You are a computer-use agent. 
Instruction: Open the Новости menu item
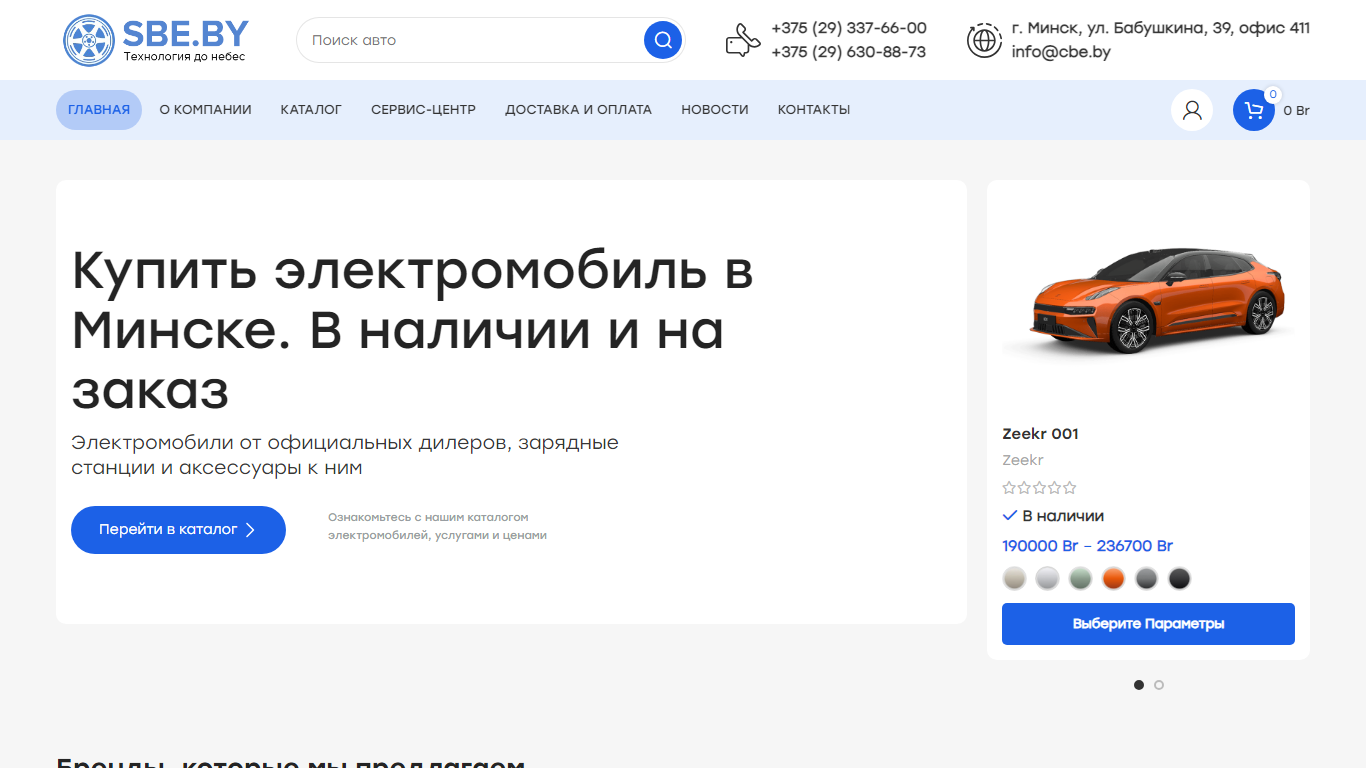[715, 110]
